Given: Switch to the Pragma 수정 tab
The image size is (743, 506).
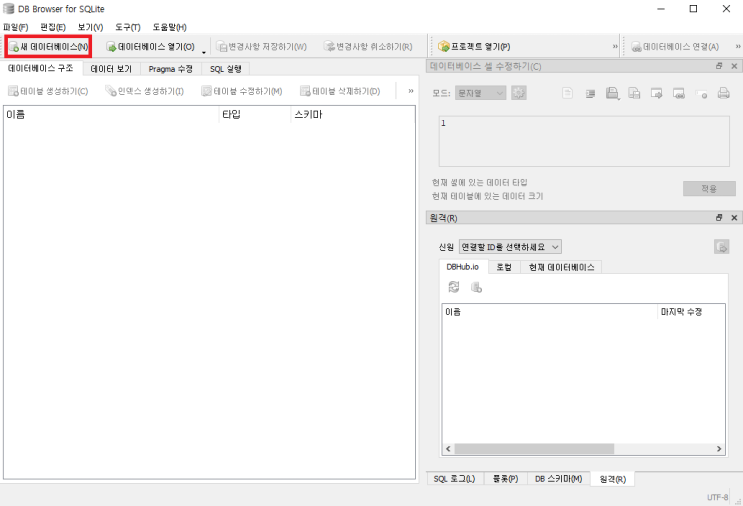Looking at the screenshot, I should 170,69.
